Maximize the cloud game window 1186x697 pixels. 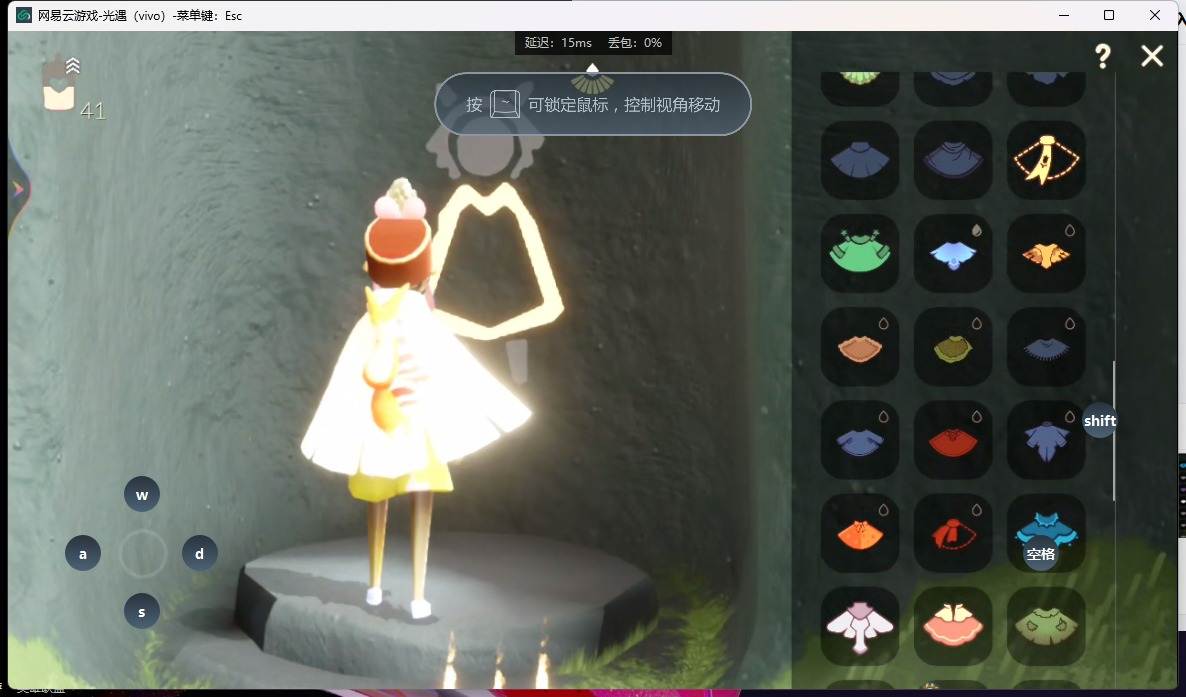point(1109,15)
